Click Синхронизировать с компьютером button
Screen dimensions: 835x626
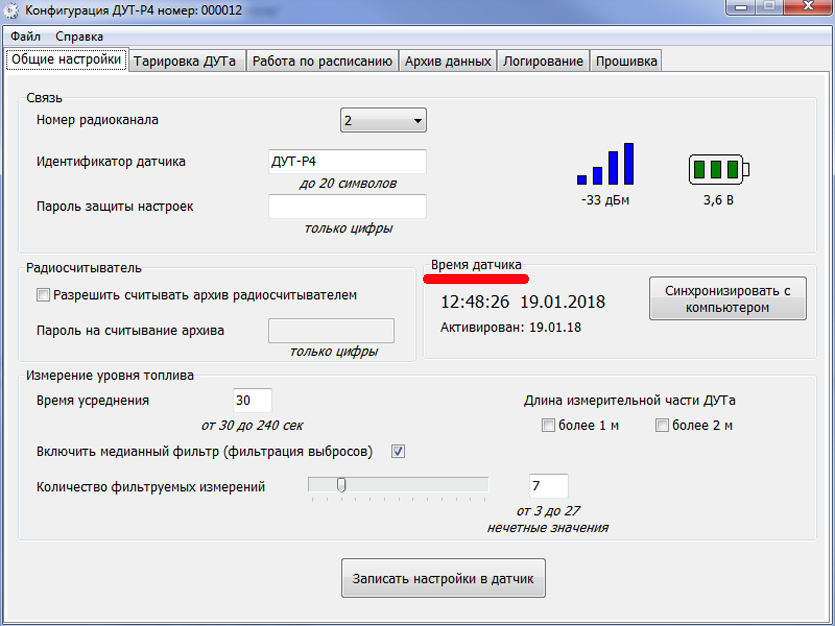click(727, 299)
